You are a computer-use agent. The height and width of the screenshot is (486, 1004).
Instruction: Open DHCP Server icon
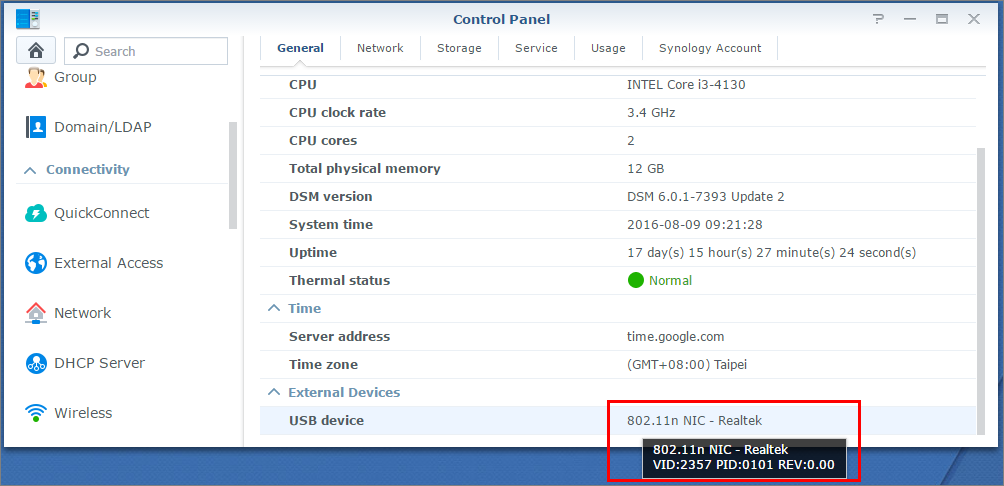click(36, 363)
